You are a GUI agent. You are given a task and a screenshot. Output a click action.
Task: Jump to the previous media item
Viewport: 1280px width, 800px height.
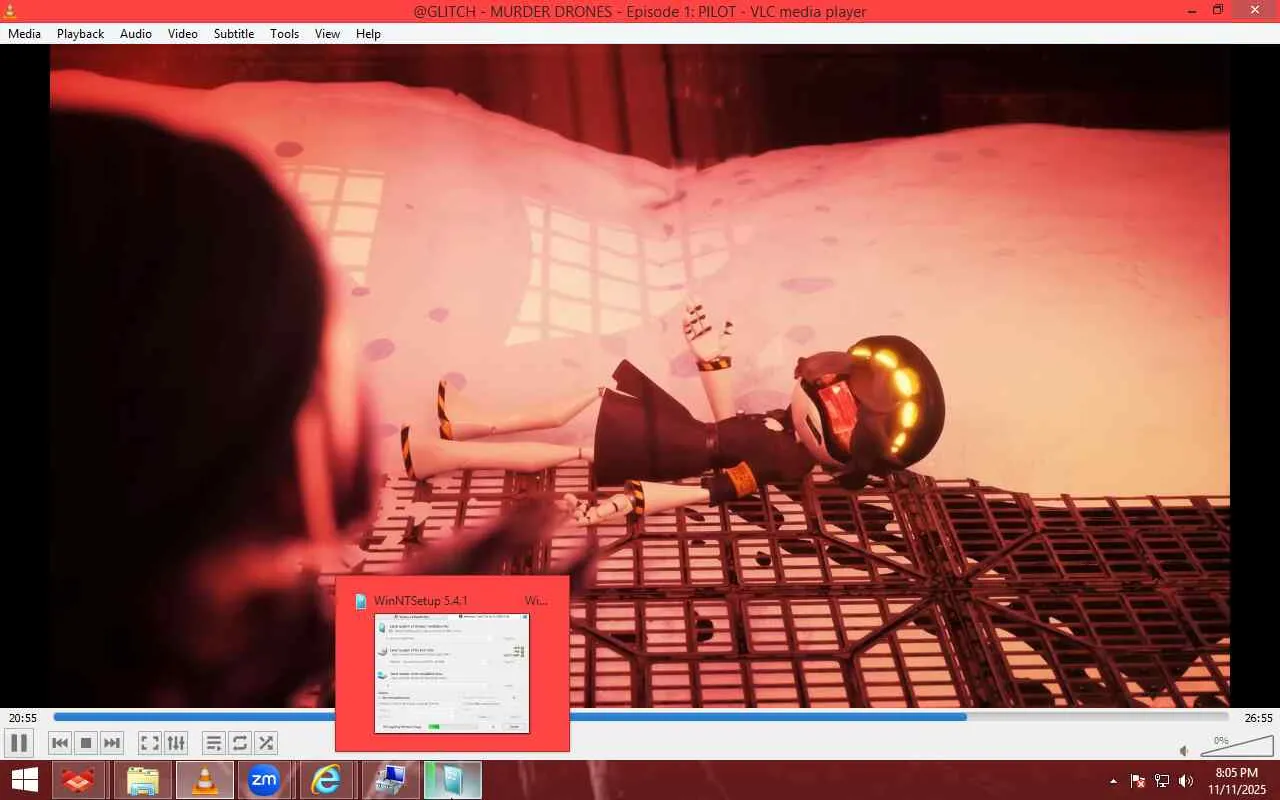click(60, 743)
